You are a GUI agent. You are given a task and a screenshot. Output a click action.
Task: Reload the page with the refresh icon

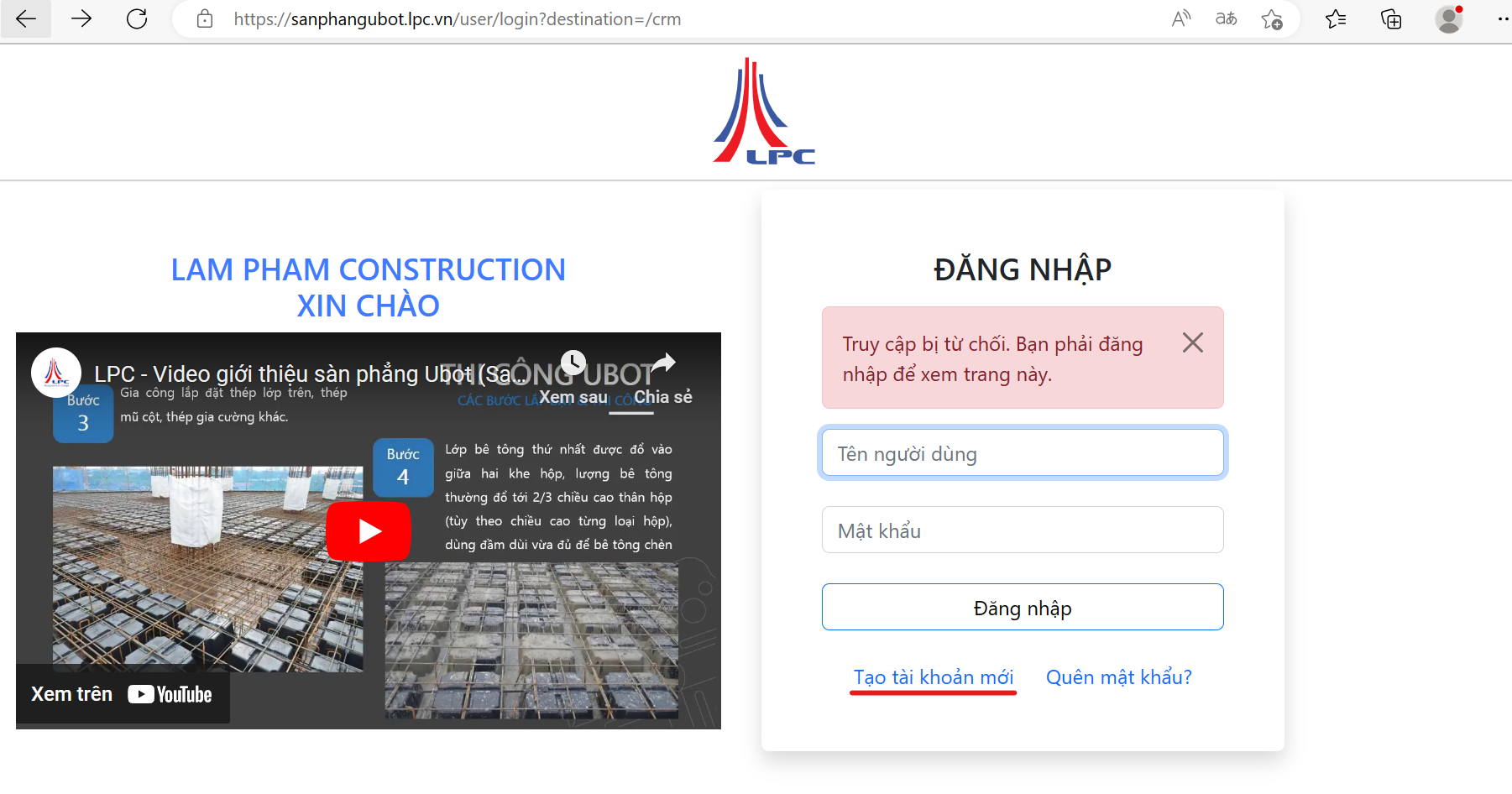point(137,18)
